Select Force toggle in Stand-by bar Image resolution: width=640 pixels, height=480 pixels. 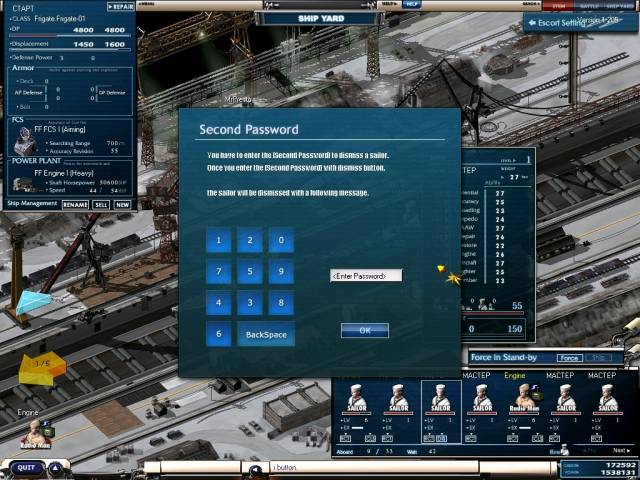pyautogui.click(x=569, y=358)
